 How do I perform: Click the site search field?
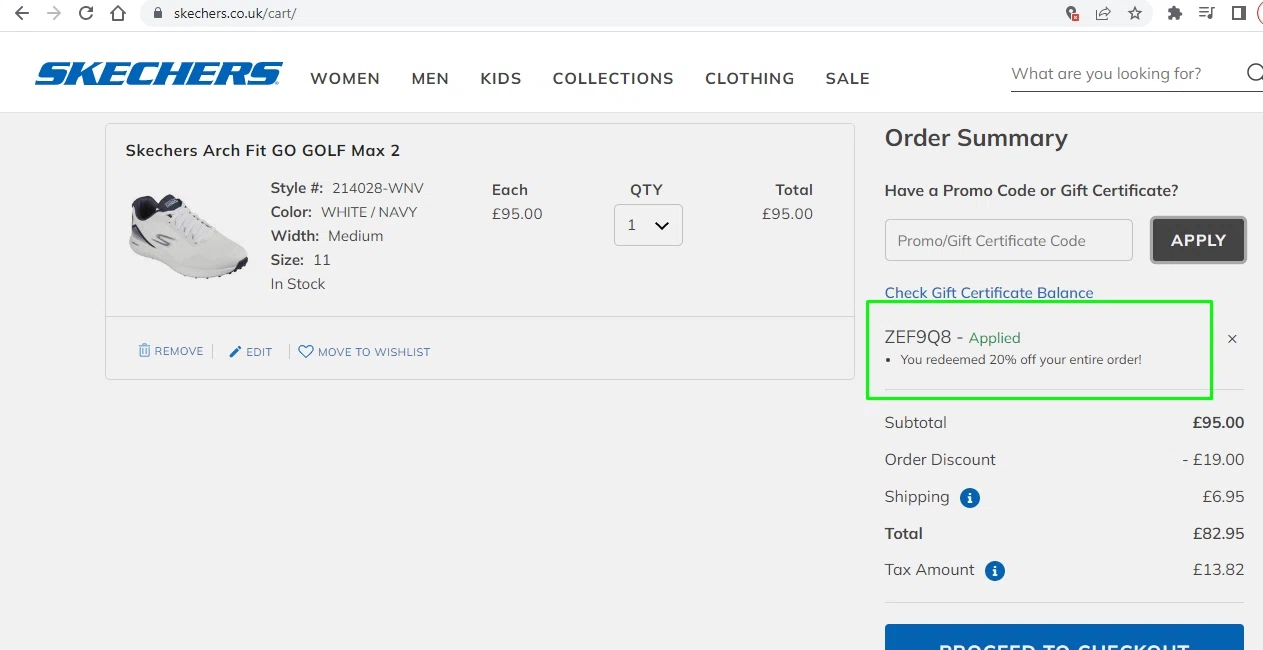pos(1125,74)
